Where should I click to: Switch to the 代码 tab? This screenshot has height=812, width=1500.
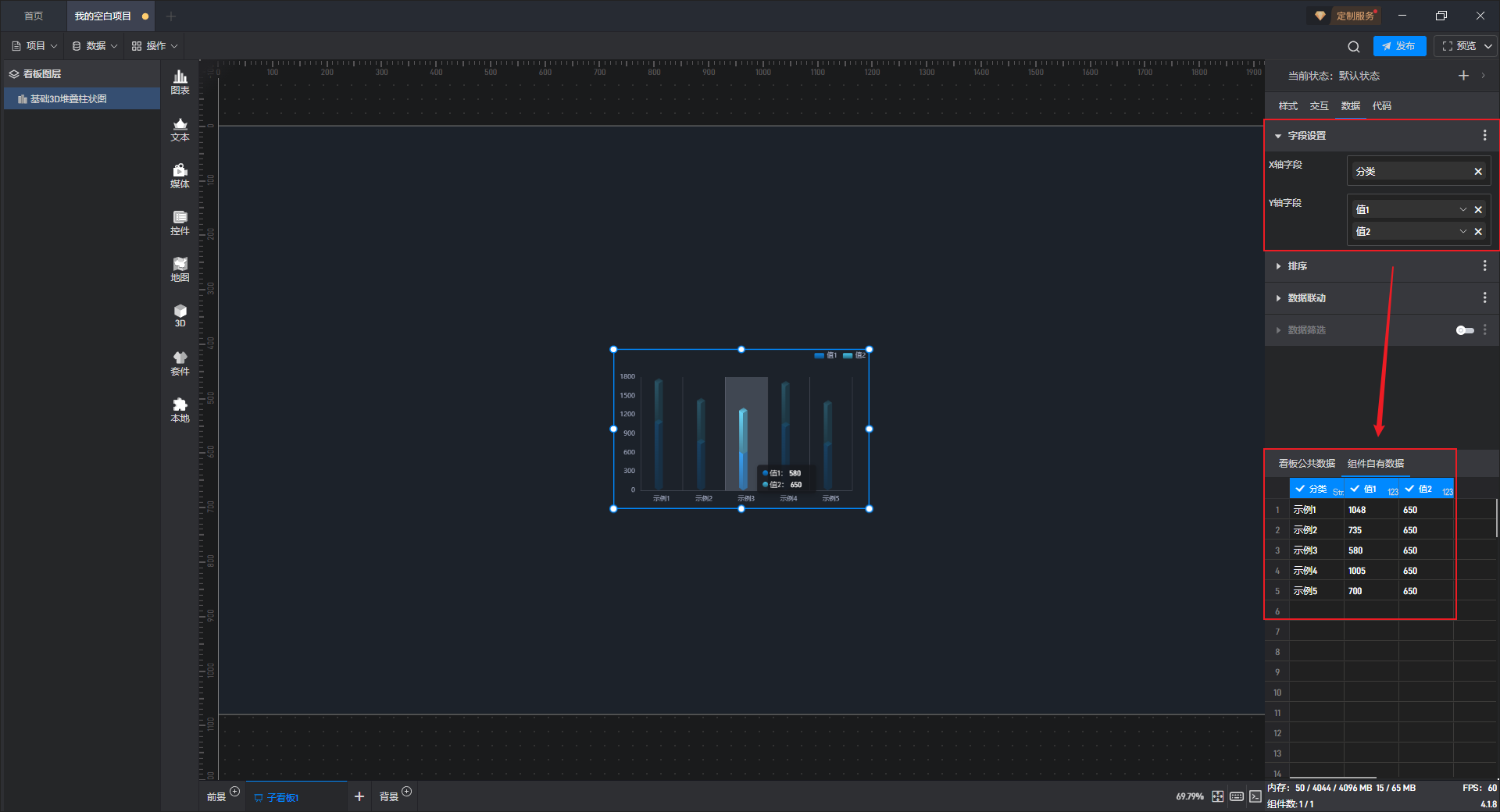(x=1381, y=106)
